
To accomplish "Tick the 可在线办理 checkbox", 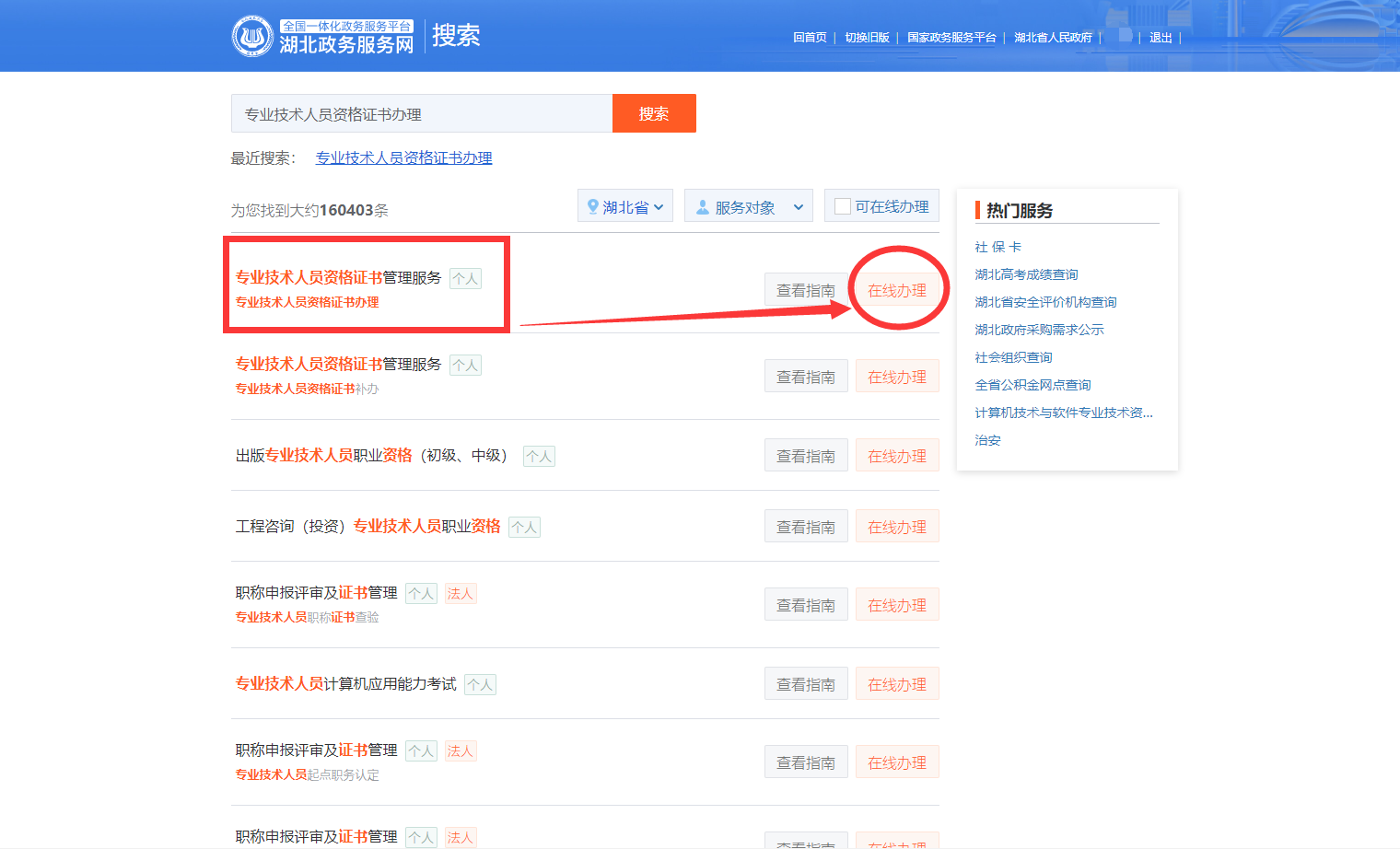I will 842,206.
